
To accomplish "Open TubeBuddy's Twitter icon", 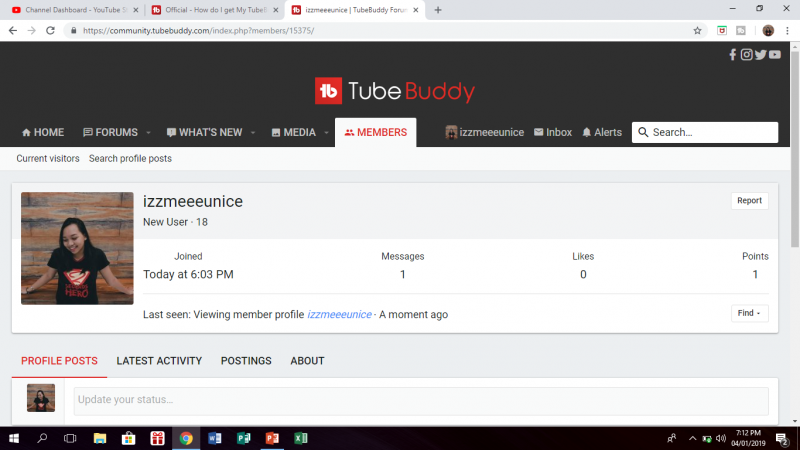I will pyautogui.click(x=760, y=55).
